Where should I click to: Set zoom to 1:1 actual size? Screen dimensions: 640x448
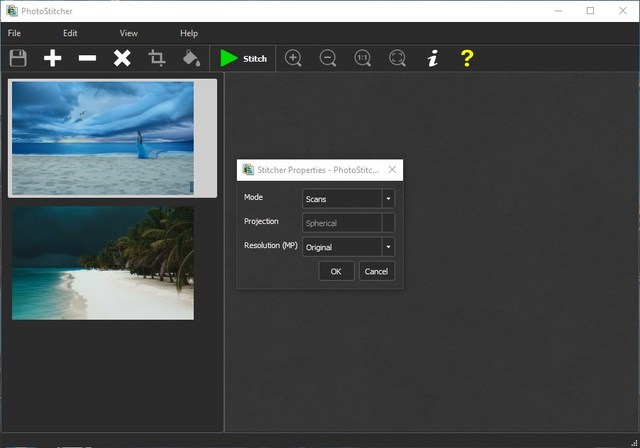[x=362, y=58]
